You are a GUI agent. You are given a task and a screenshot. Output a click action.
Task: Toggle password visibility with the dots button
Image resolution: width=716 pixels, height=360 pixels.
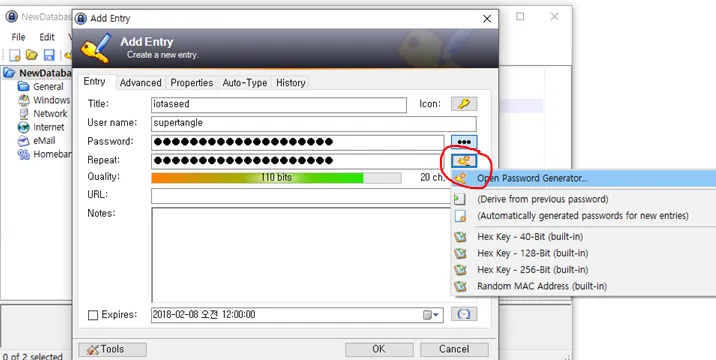click(464, 142)
